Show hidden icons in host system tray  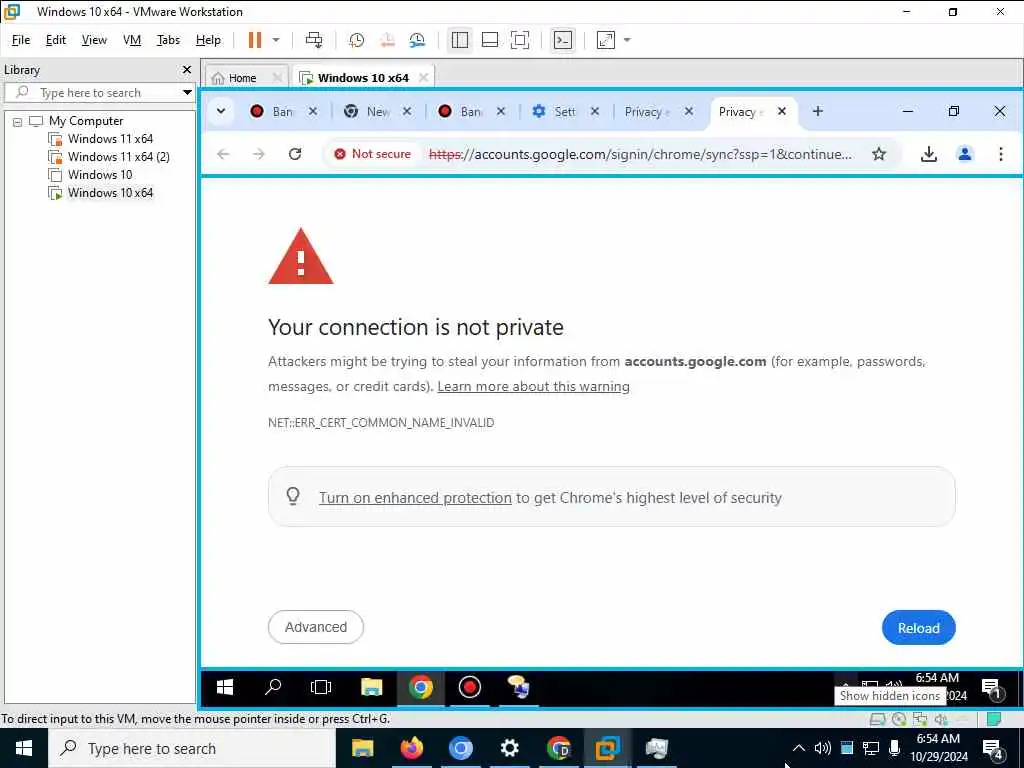799,748
